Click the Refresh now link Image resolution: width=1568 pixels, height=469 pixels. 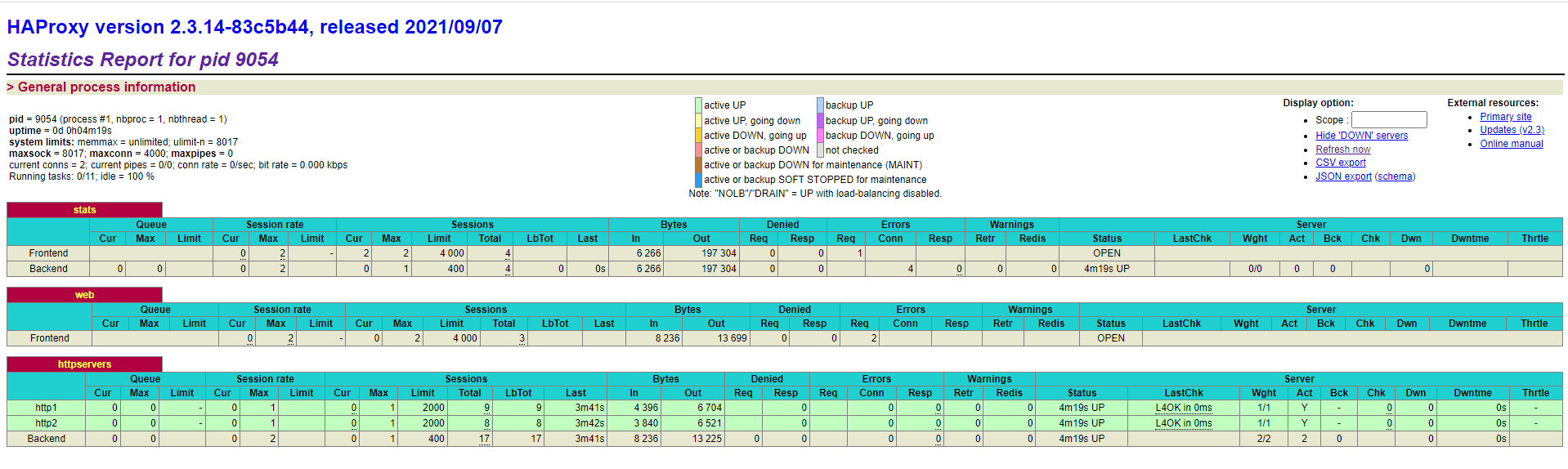pos(1342,150)
